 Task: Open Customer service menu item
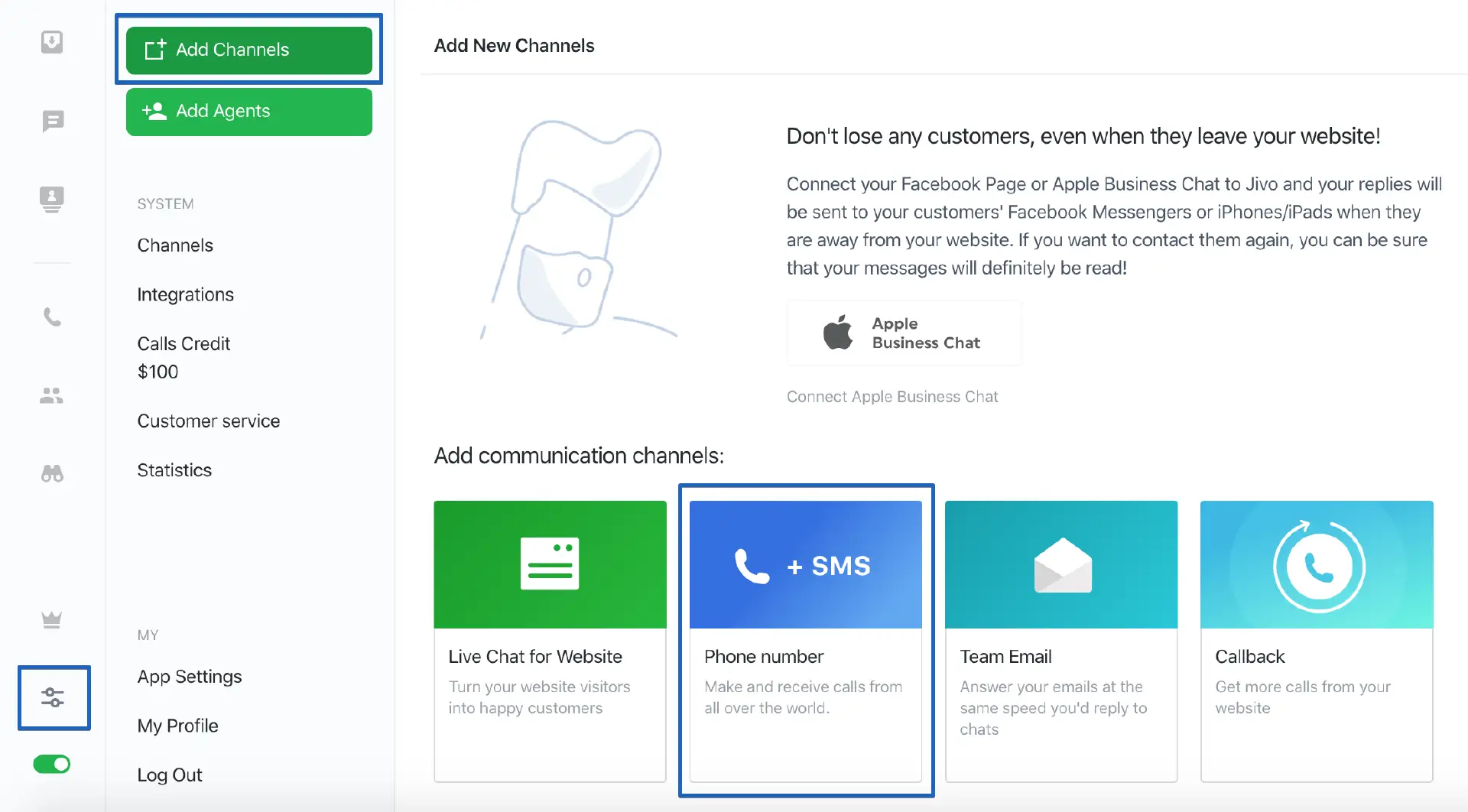pyautogui.click(x=209, y=421)
